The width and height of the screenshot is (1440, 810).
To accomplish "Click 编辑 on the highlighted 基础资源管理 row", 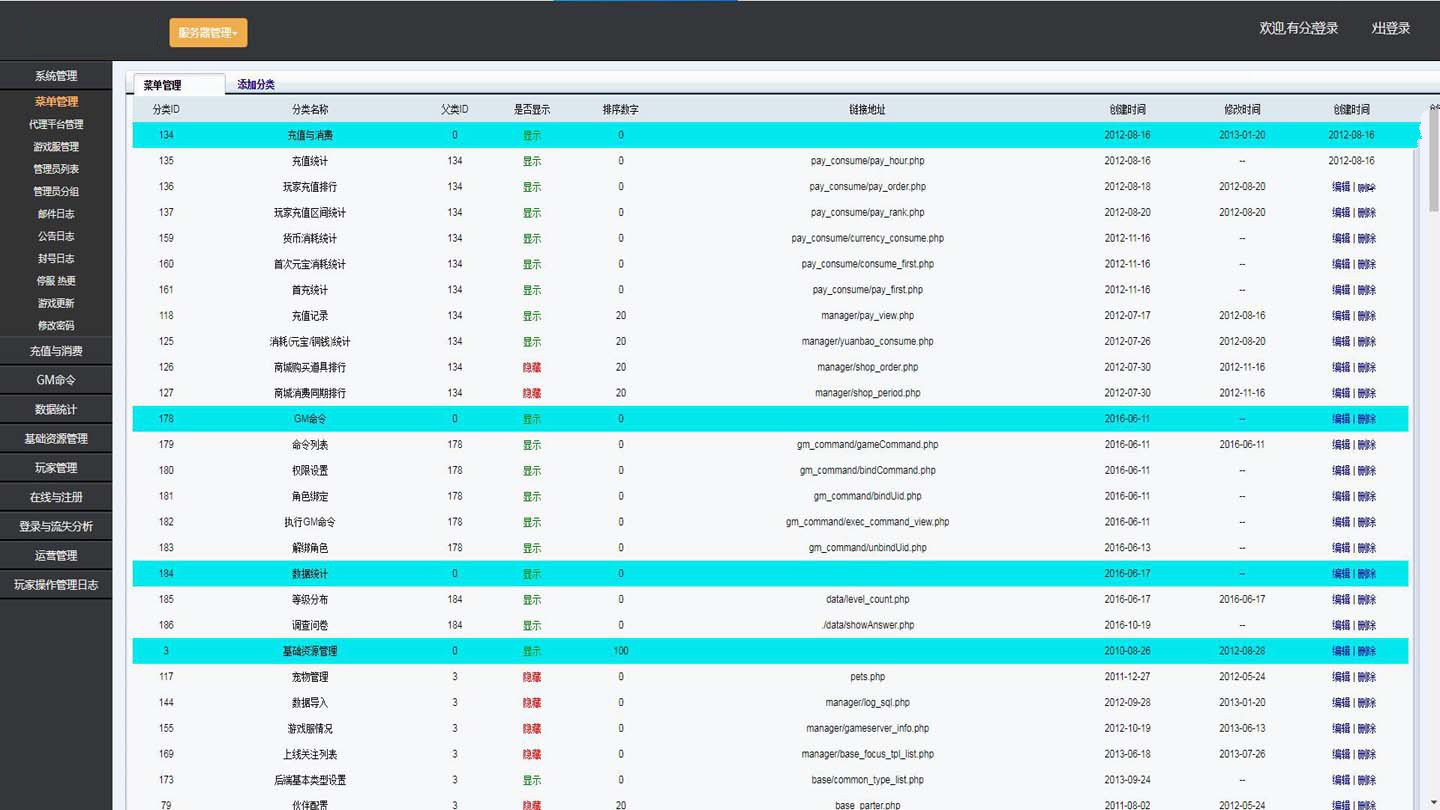I will 1341,651.
